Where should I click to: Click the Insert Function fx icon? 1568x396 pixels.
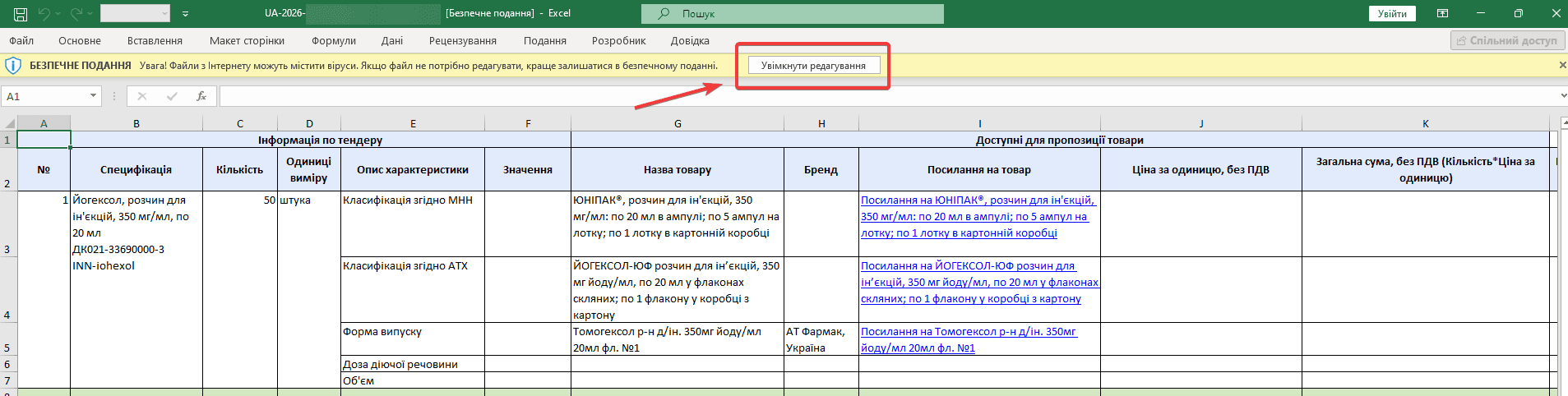[201, 96]
